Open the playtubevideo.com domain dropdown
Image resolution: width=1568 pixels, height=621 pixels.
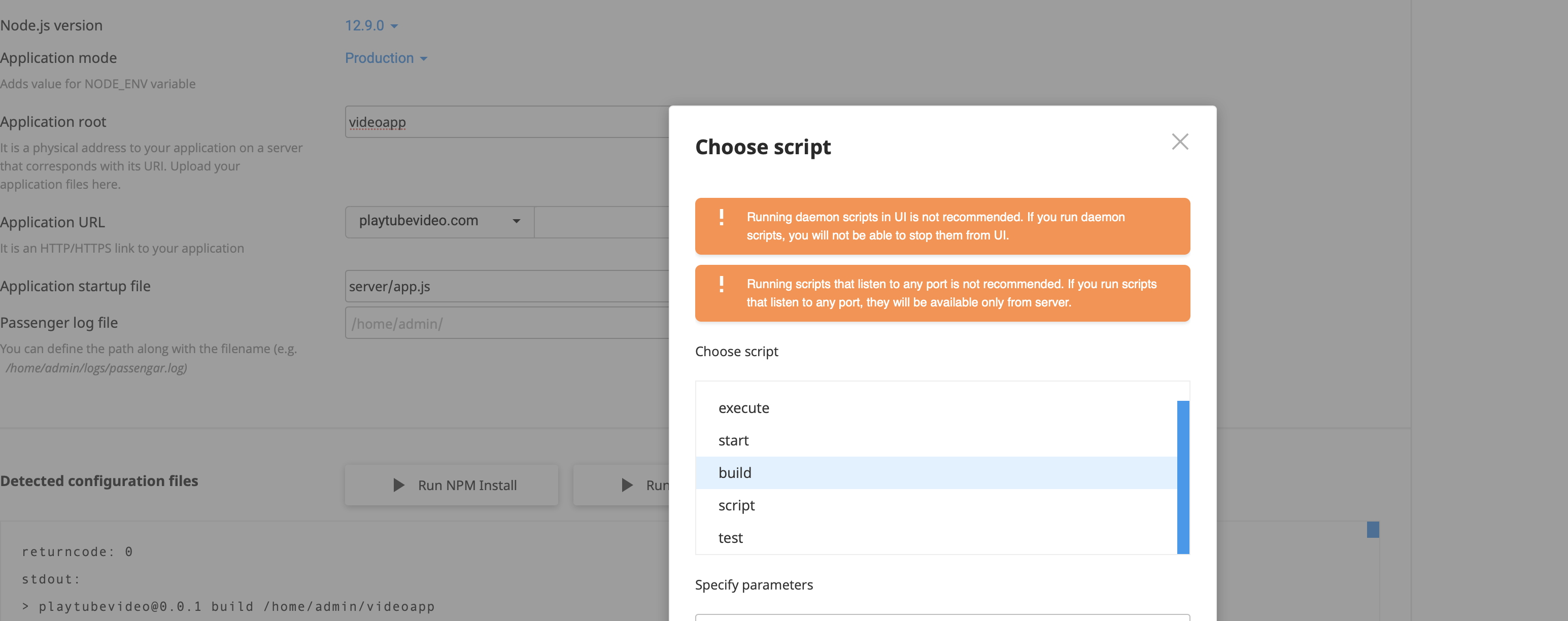click(x=439, y=221)
